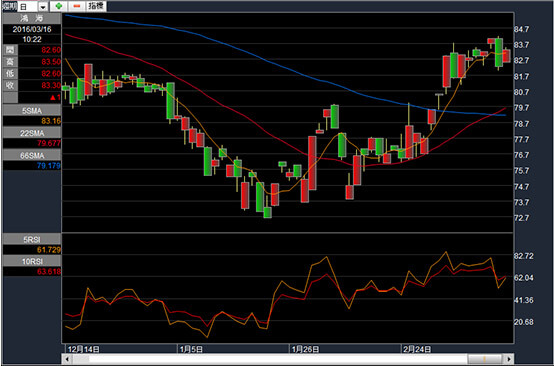Screen dimensions: 554x366
Task: Click the 5SMA value 83.16
Action: pyautogui.click(x=51, y=121)
